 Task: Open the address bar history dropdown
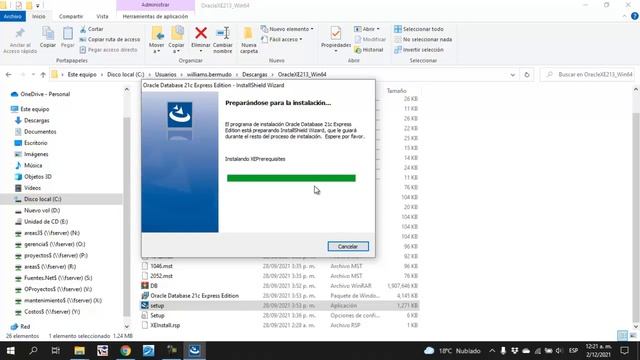click(x=513, y=75)
